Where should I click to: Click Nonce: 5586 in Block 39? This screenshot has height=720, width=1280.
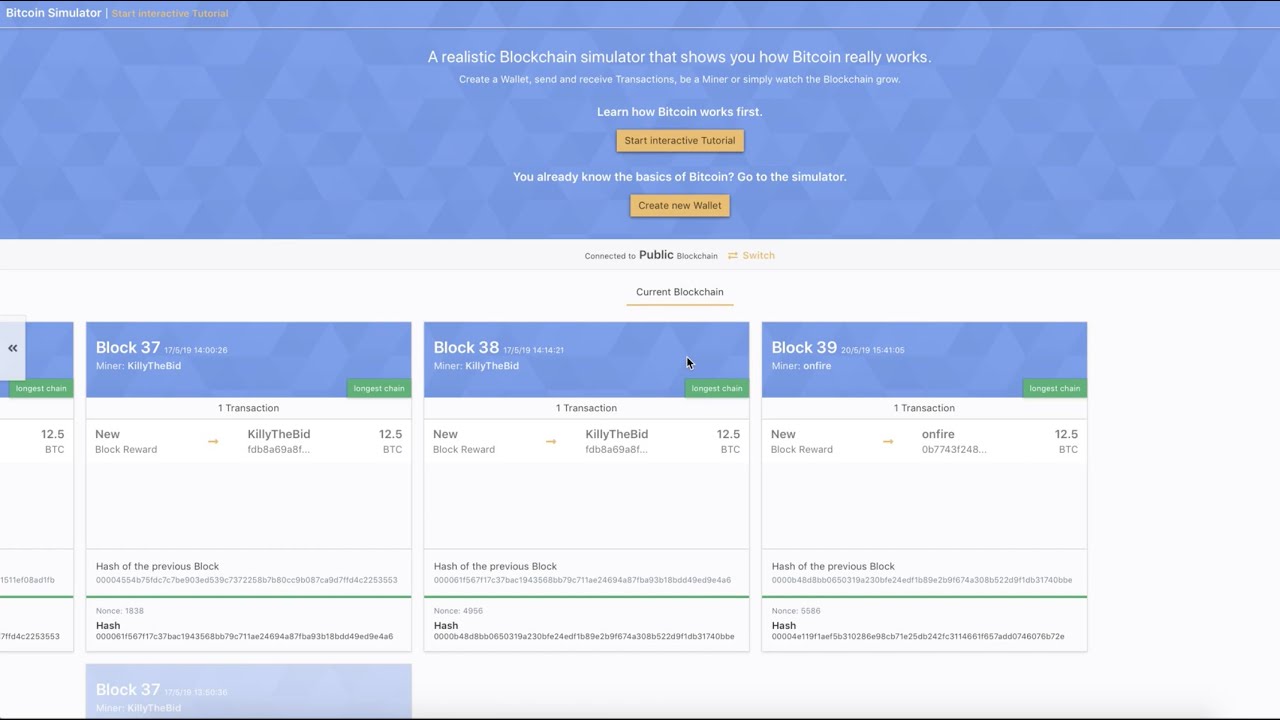pos(796,611)
